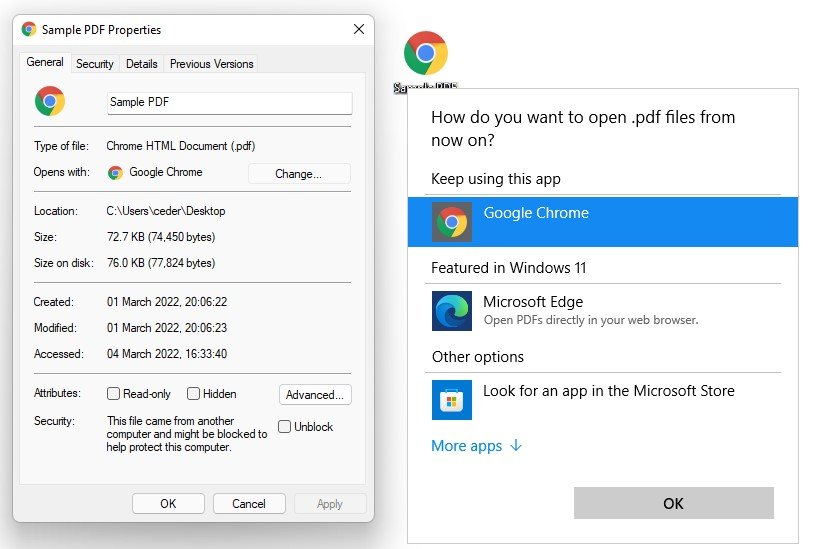
Task: Click the down arrow next to More apps
Action: (x=515, y=445)
